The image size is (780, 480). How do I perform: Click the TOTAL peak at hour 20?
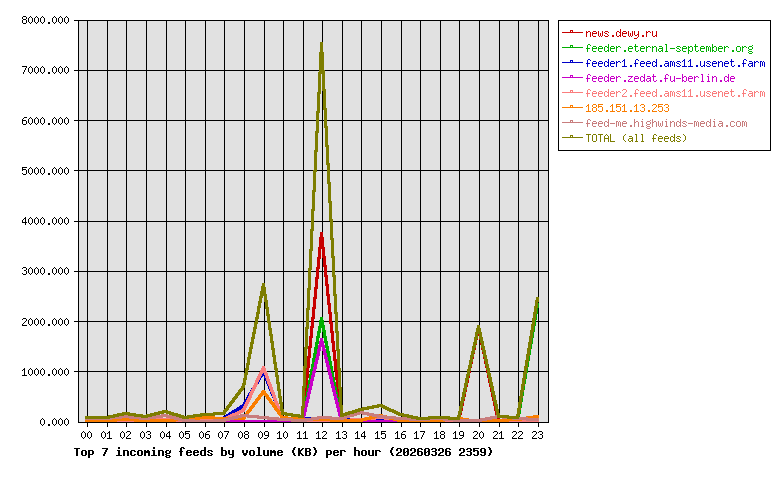point(479,327)
